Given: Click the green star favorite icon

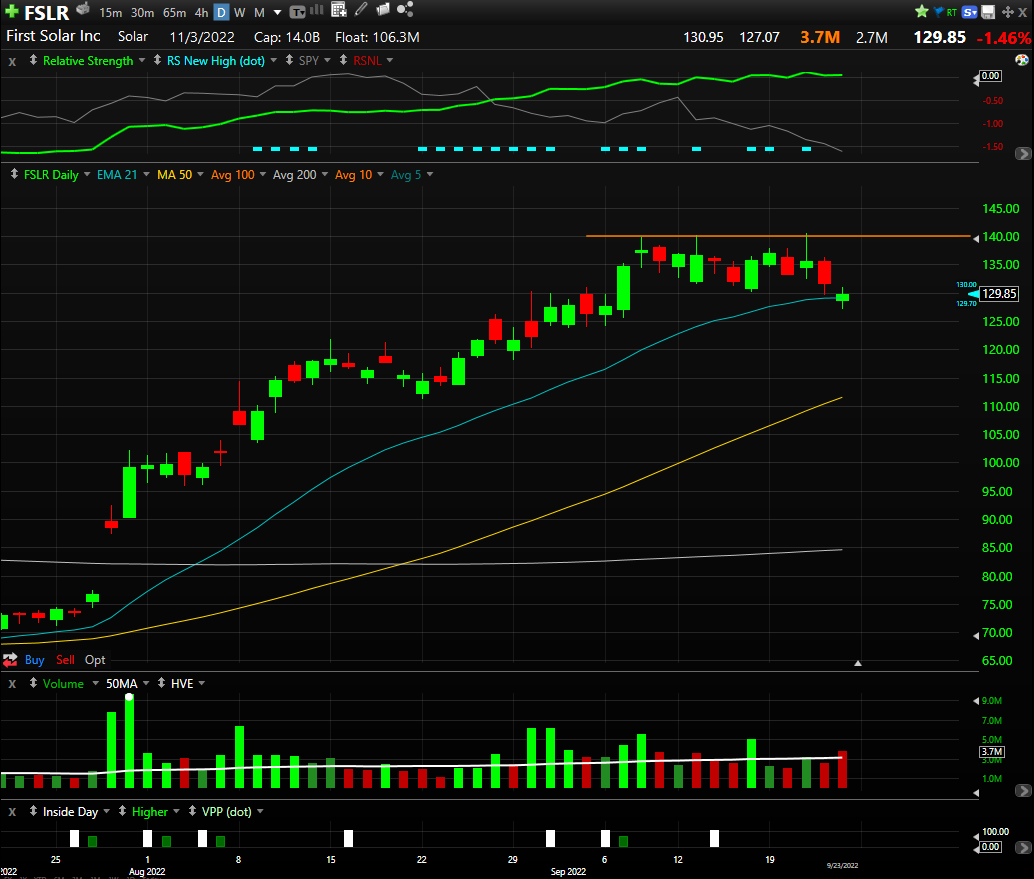Looking at the screenshot, I should 921,11.
